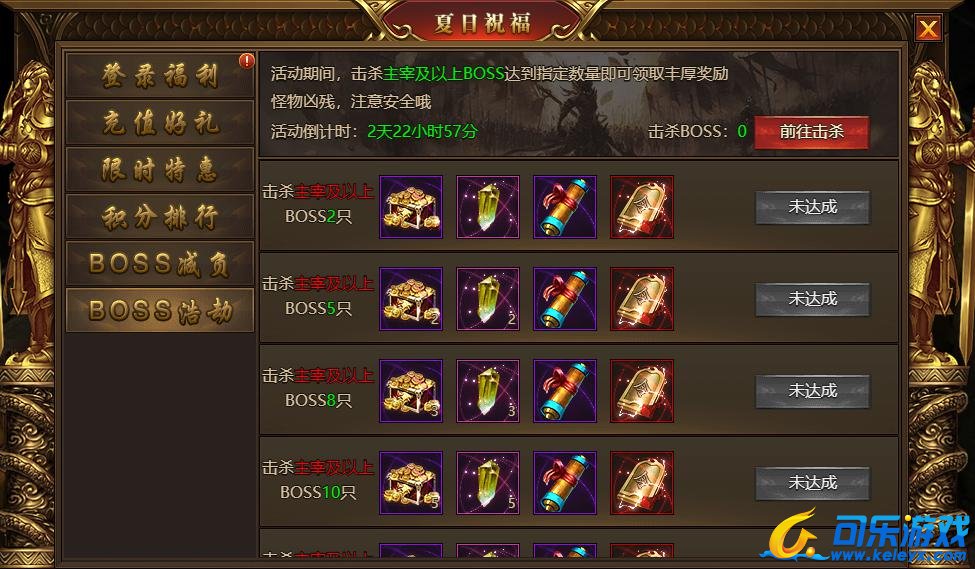
Task: Click 未达成 button for BOSS2 reward
Action: [x=812, y=207]
